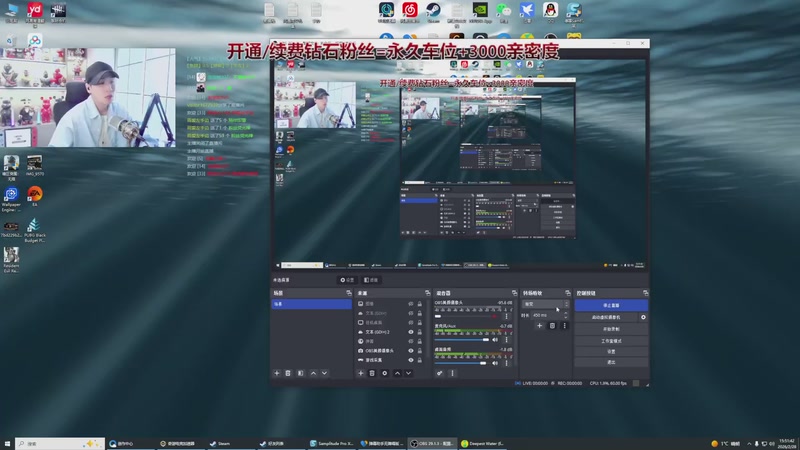Open 桌面音频 mixer channel options menu
This screenshot has height=450, width=800.
506,363
